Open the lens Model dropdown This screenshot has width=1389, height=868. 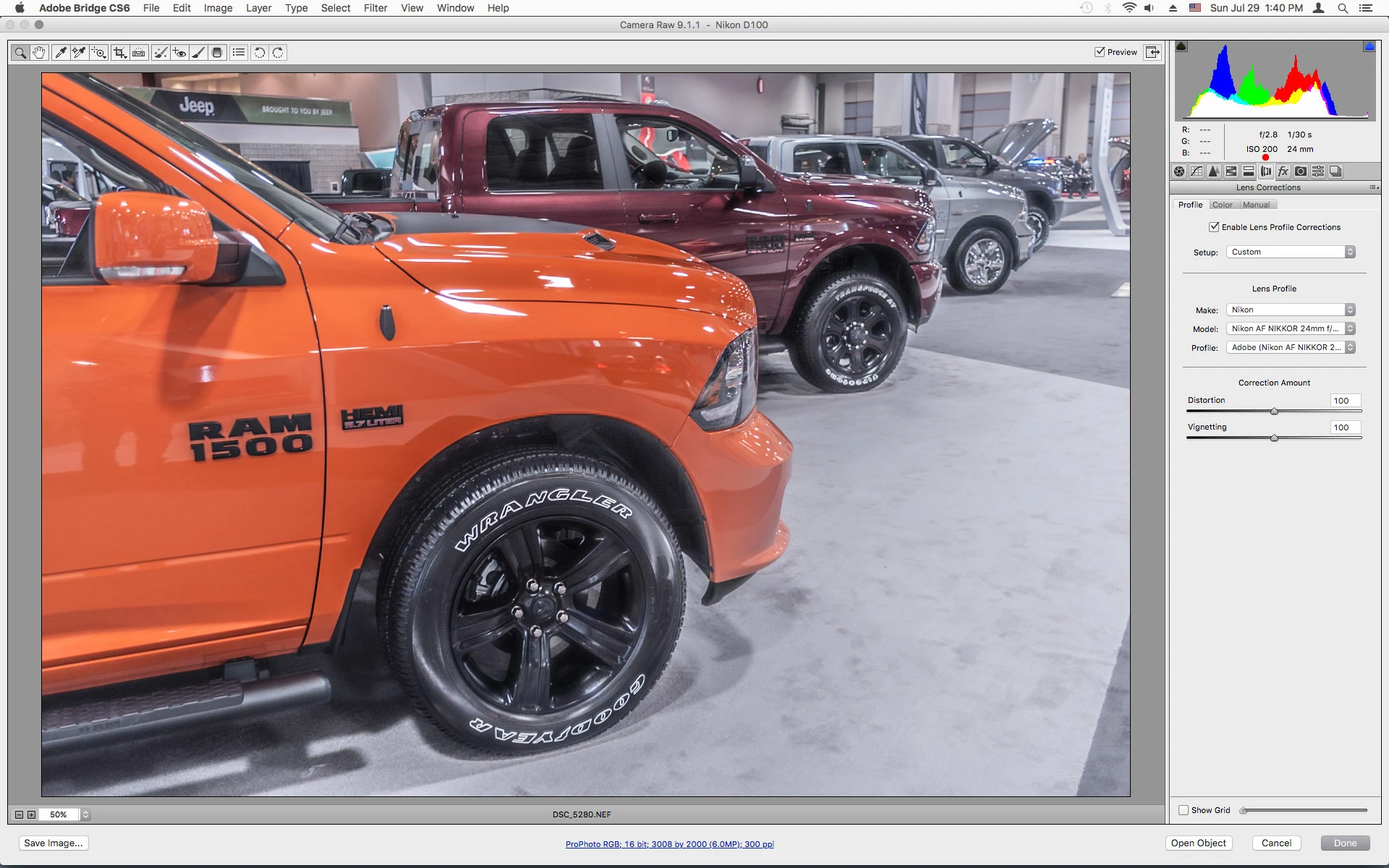(1291, 328)
